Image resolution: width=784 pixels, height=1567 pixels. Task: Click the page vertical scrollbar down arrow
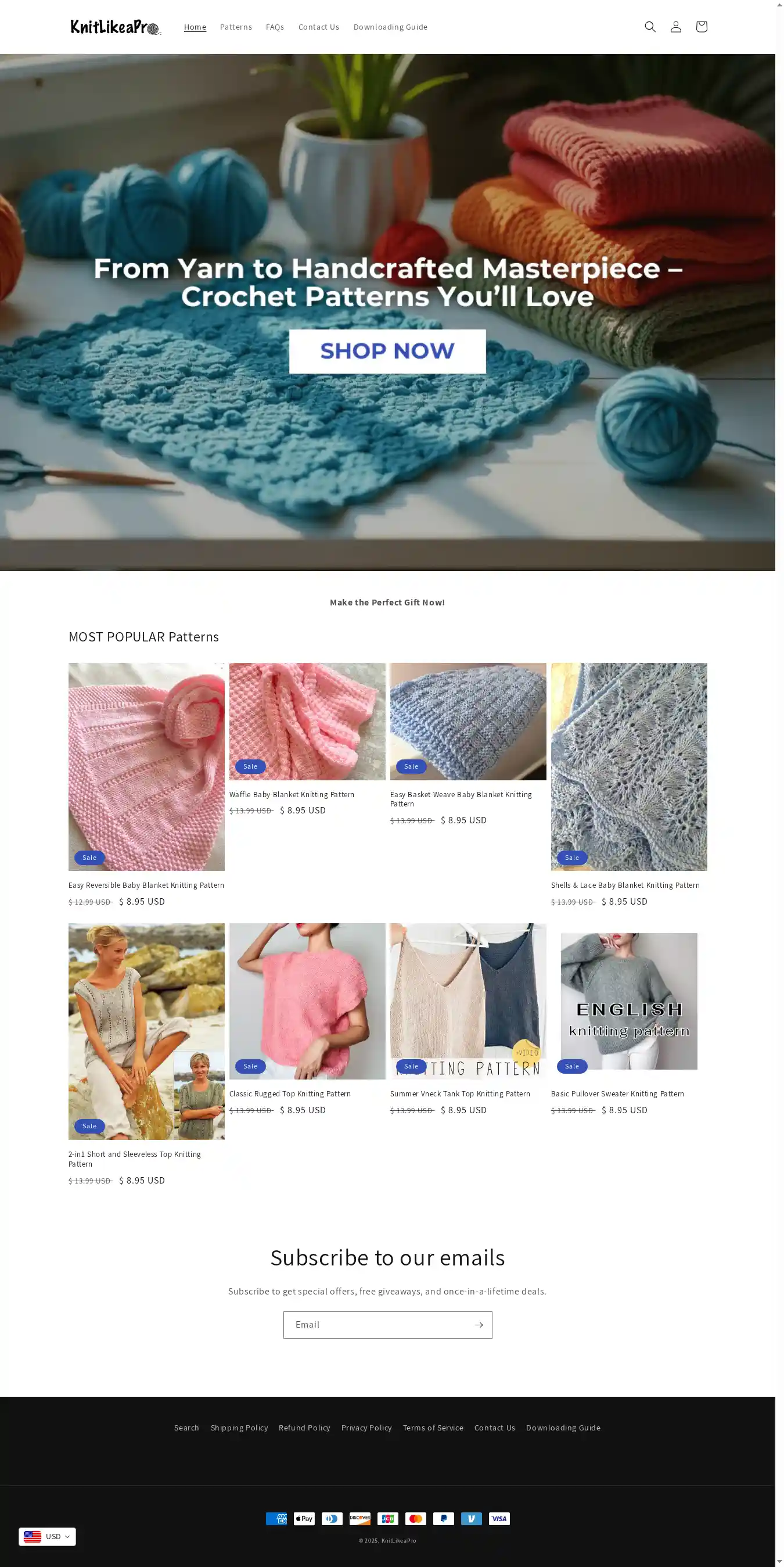pos(780,1562)
